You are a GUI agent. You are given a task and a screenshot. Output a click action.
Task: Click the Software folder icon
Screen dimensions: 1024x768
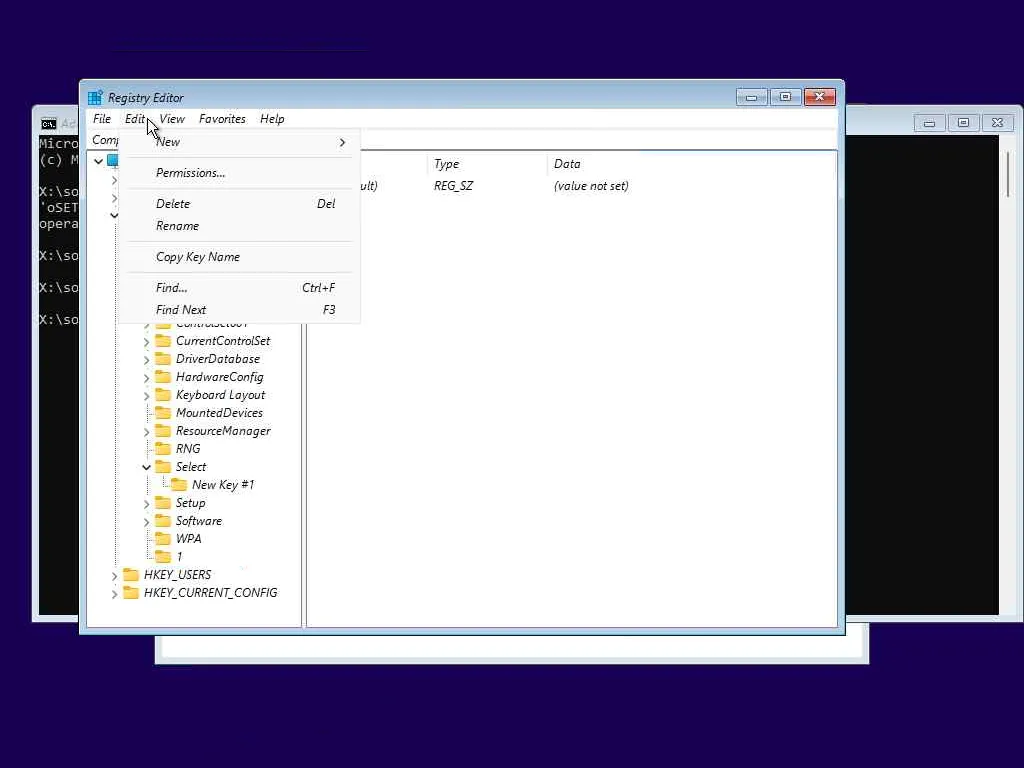163,520
